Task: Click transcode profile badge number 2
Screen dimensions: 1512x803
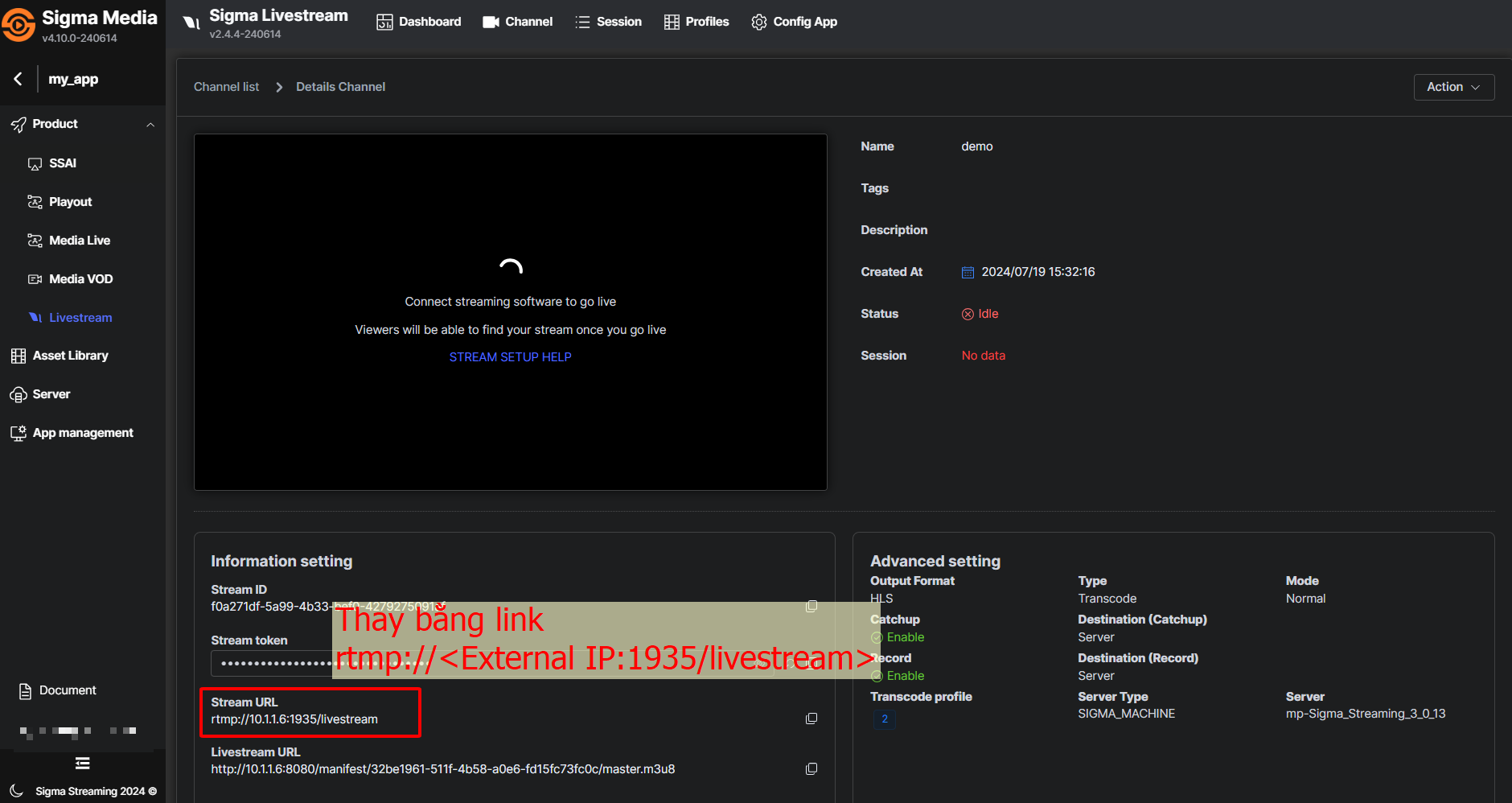Action: (x=884, y=719)
